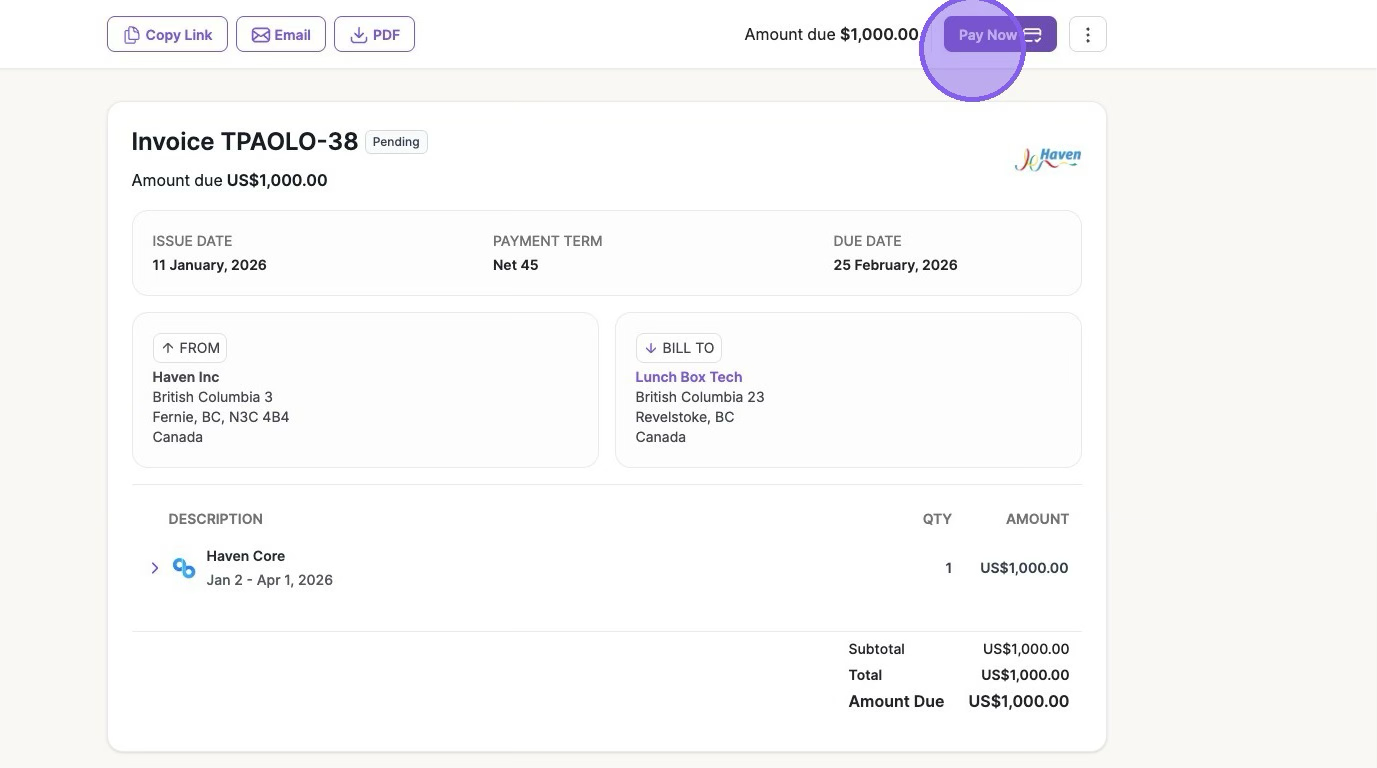Click the up arrow beside FROM
Screen dimensions: 1377x768
tap(168, 348)
